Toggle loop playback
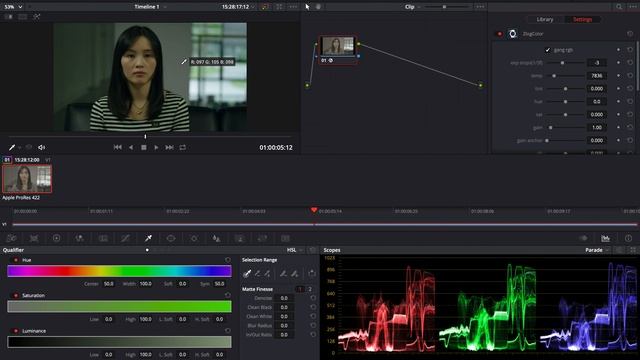 (182, 147)
